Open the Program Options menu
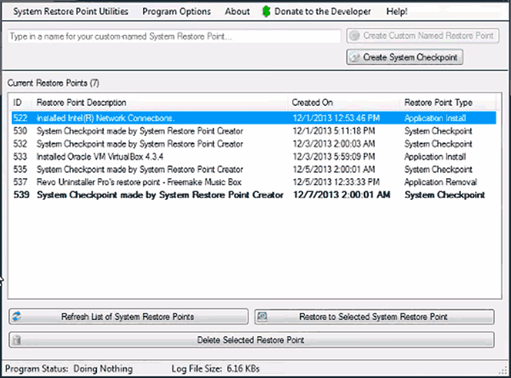Image resolution: width=511 pixels, height=378 pixels. (x=177, y=11)
